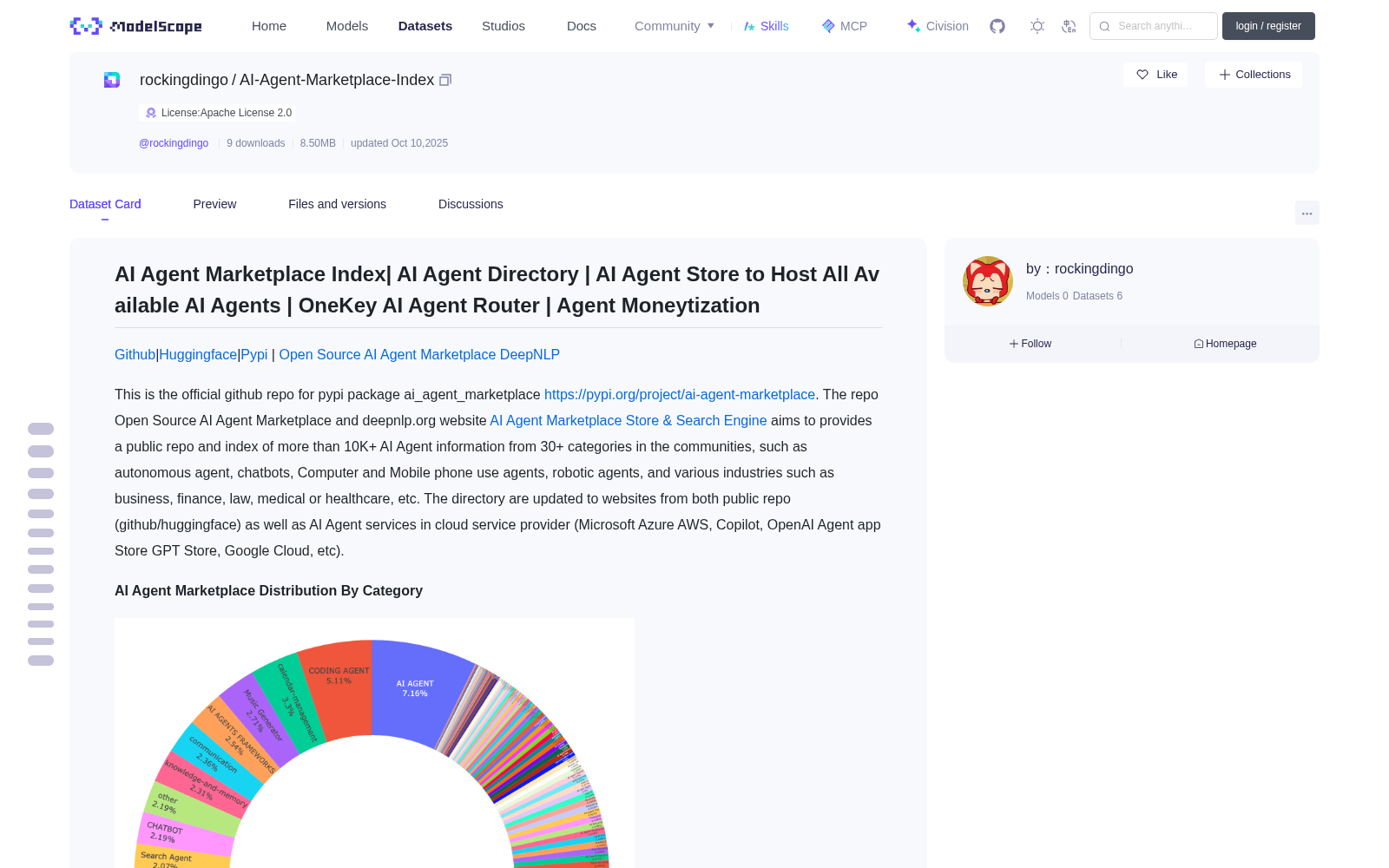Viewport: 1389px width, 868px height.
Task: Click the MCP diamond icon
Action: click(x=828, y=26)
